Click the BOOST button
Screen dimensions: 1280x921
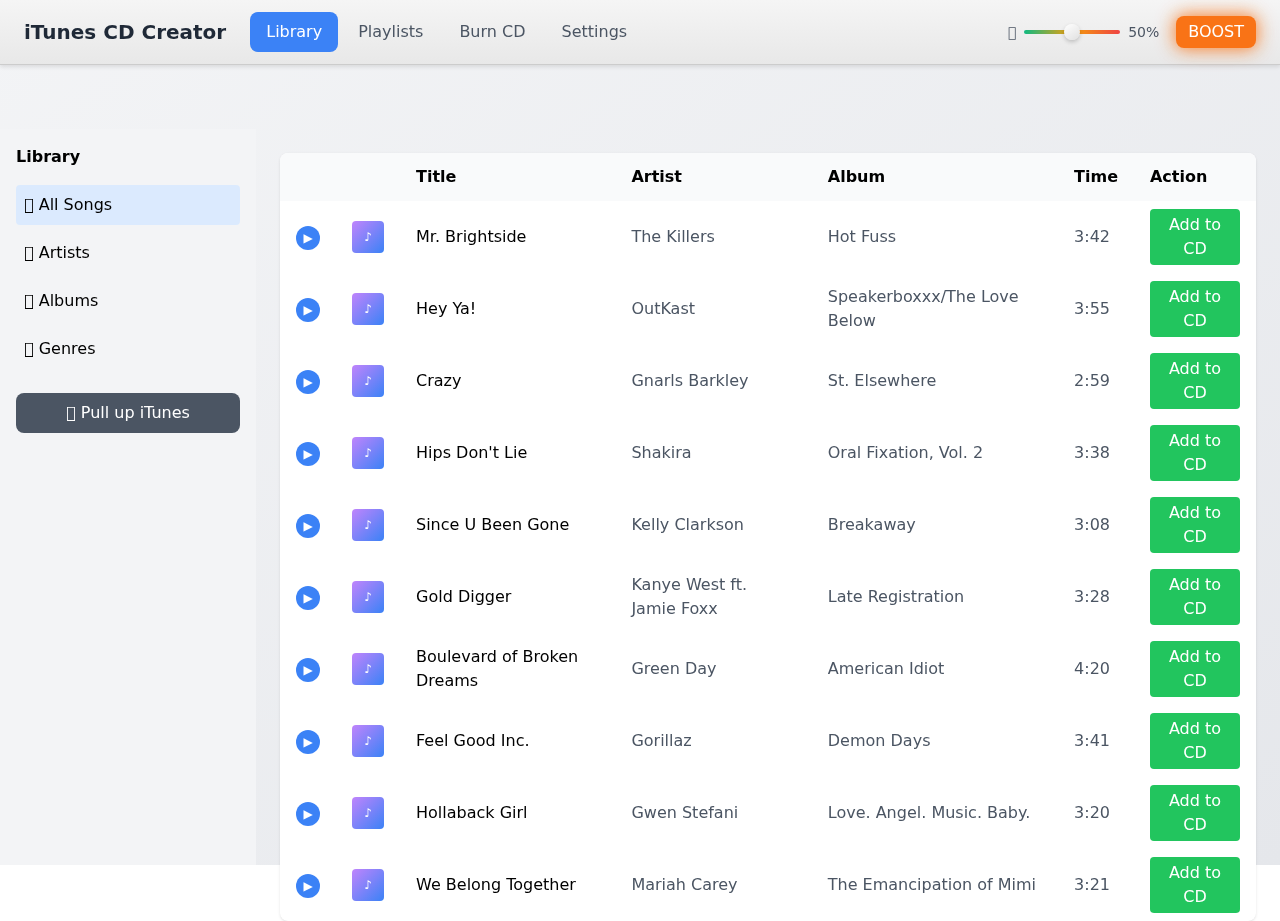[x=1215, y=31]
